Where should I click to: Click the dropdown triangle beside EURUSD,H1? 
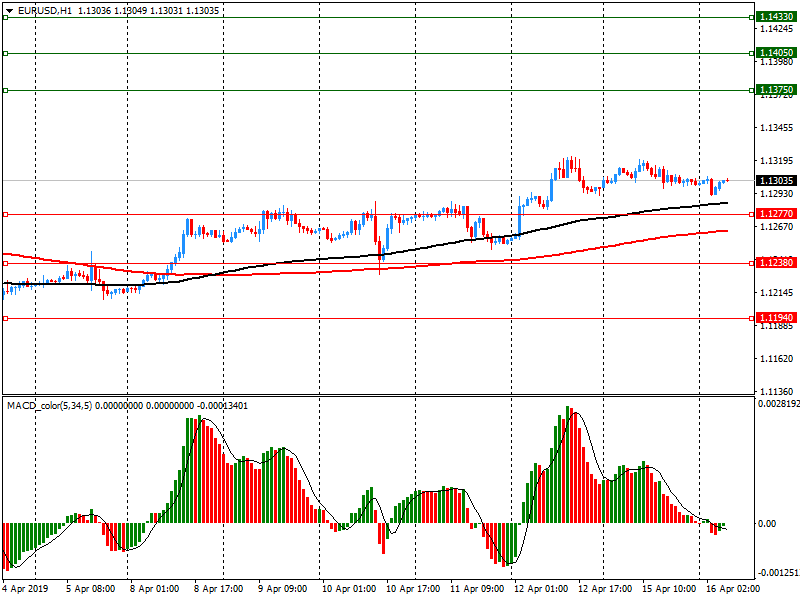tap(8, 10)
